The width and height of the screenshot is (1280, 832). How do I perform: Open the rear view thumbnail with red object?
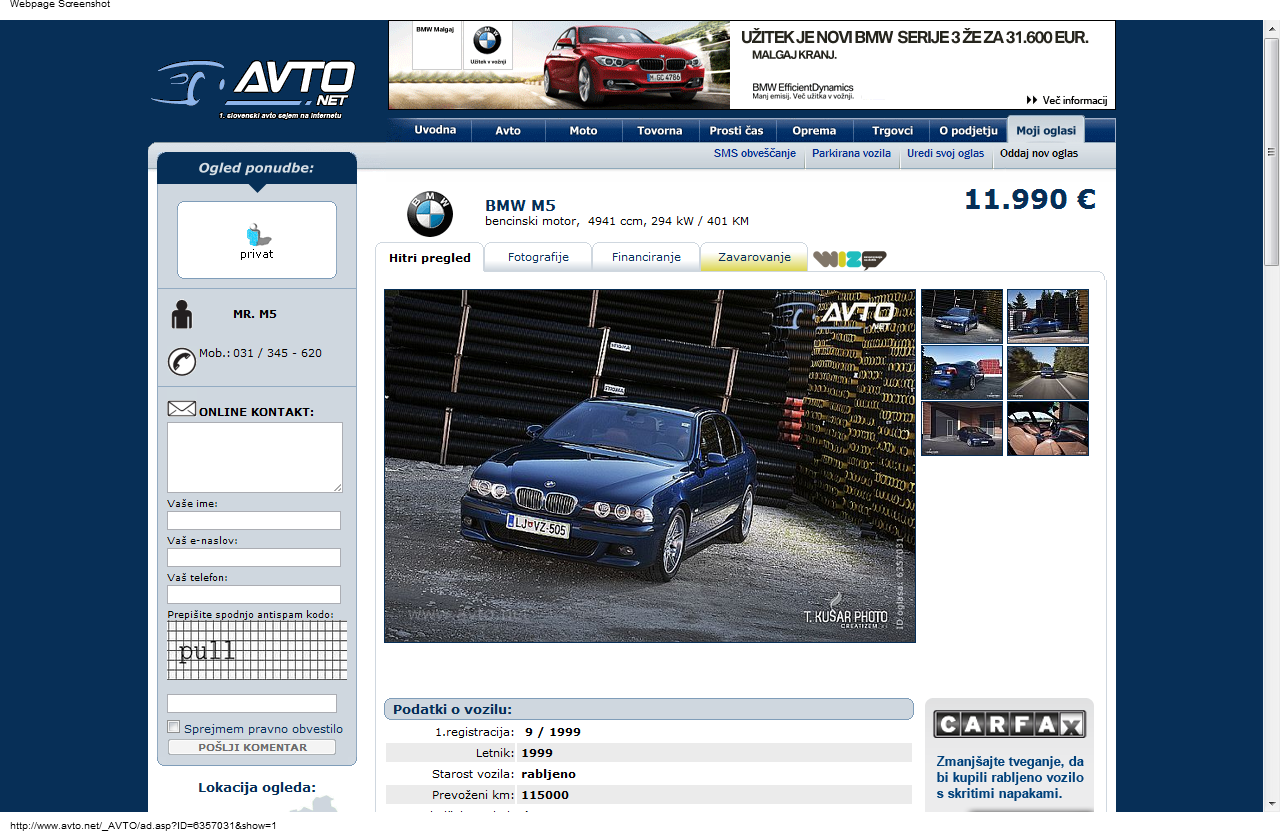click(962, 373)
